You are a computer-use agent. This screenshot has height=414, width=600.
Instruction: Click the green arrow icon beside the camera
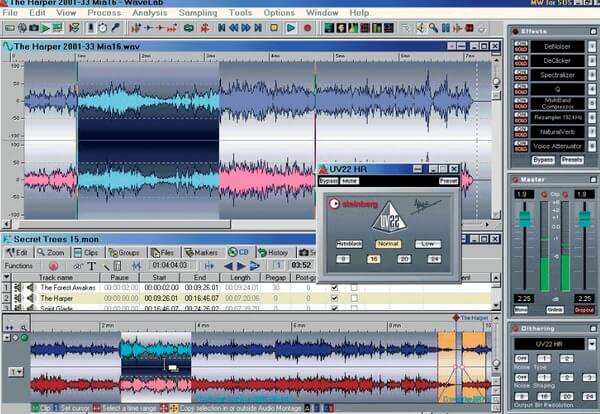[46, 28]
